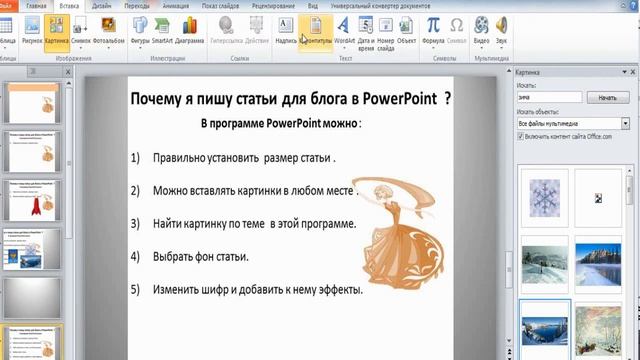Open the Help question mark icon
The width and height of the screenshot is (640, 360).
[x=633, y=6]
